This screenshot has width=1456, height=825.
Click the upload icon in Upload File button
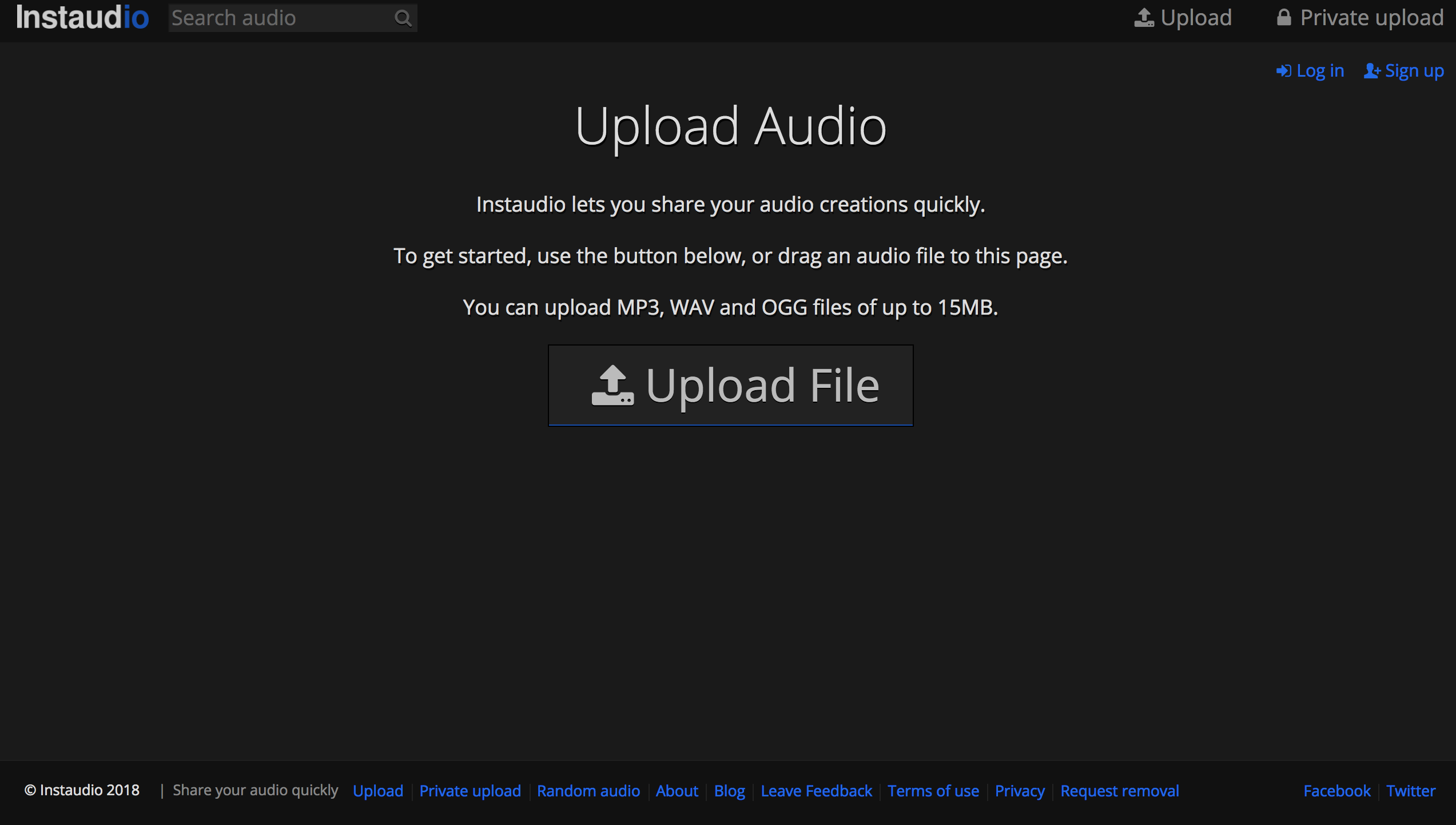(612, 386)
